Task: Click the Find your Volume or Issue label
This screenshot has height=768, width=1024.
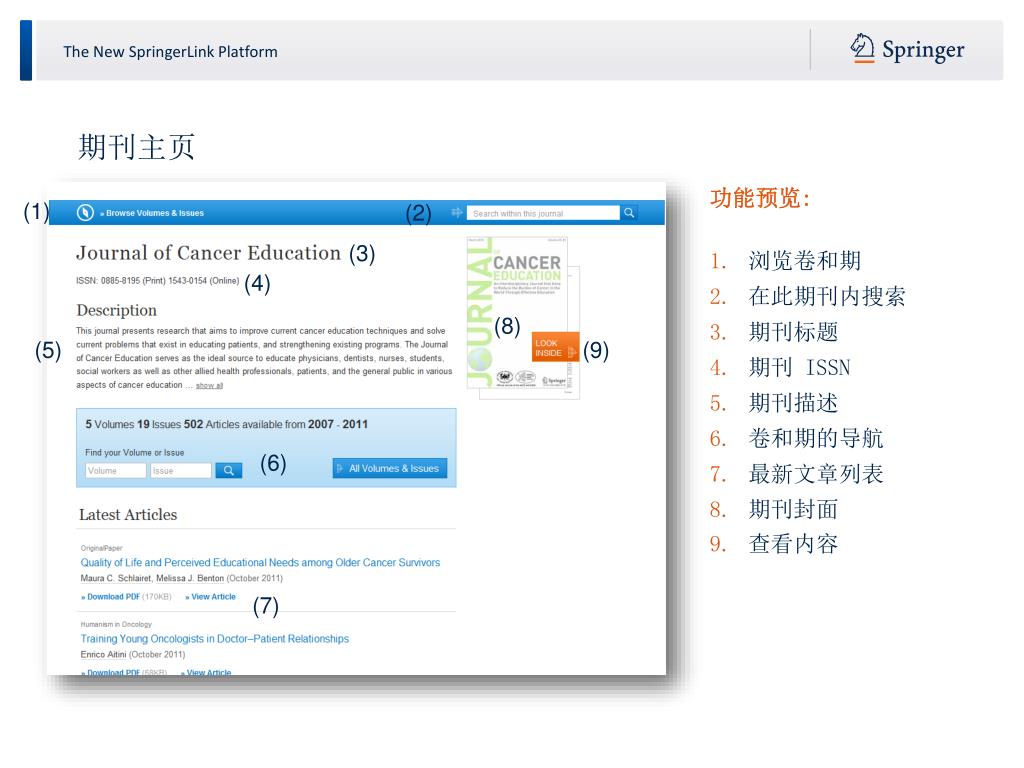Action: [x=135, y=453]
